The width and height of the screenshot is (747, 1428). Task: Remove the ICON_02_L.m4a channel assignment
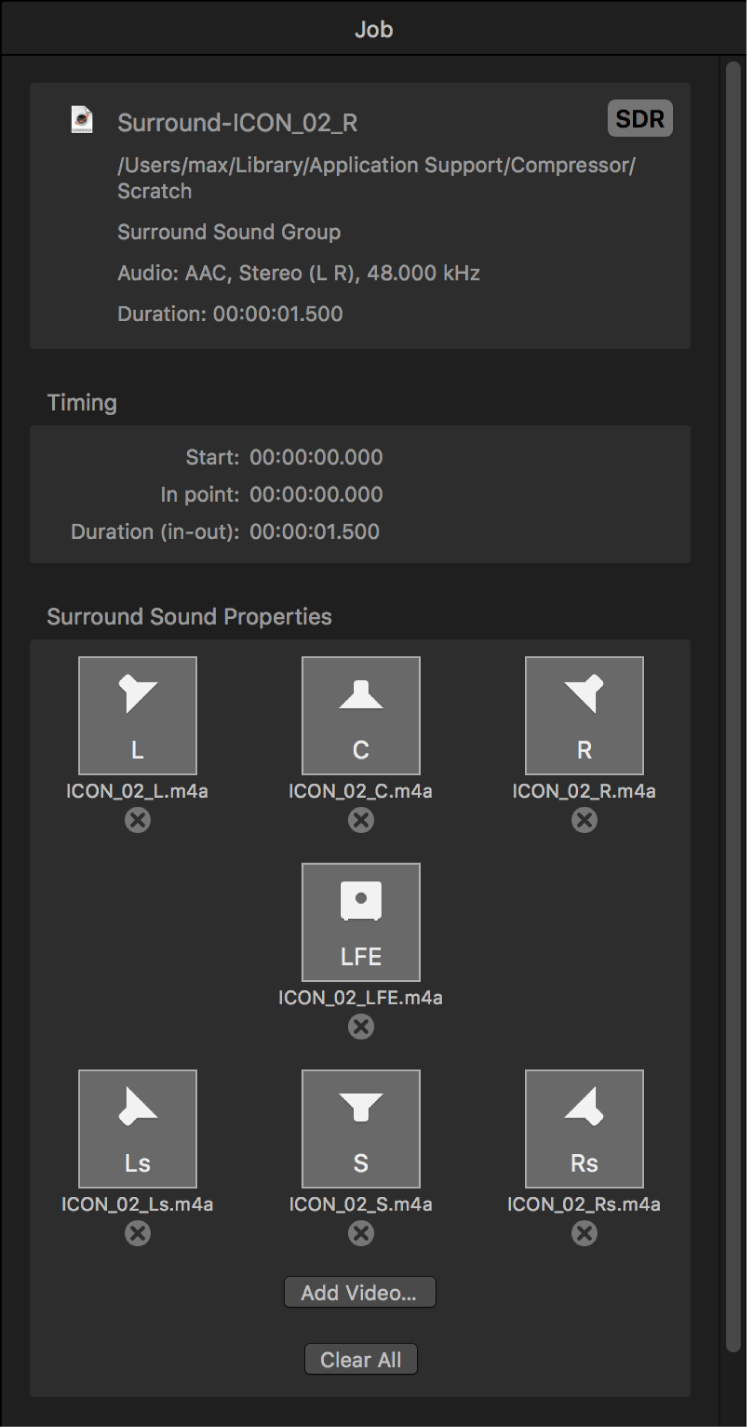137,820
